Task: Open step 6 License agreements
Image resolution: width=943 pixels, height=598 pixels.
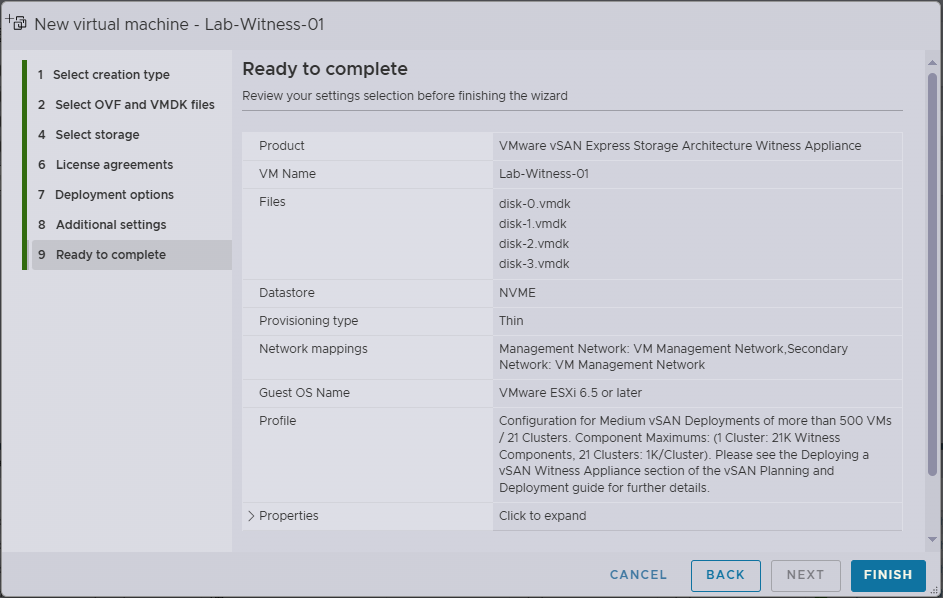Action: coord(114,165)
